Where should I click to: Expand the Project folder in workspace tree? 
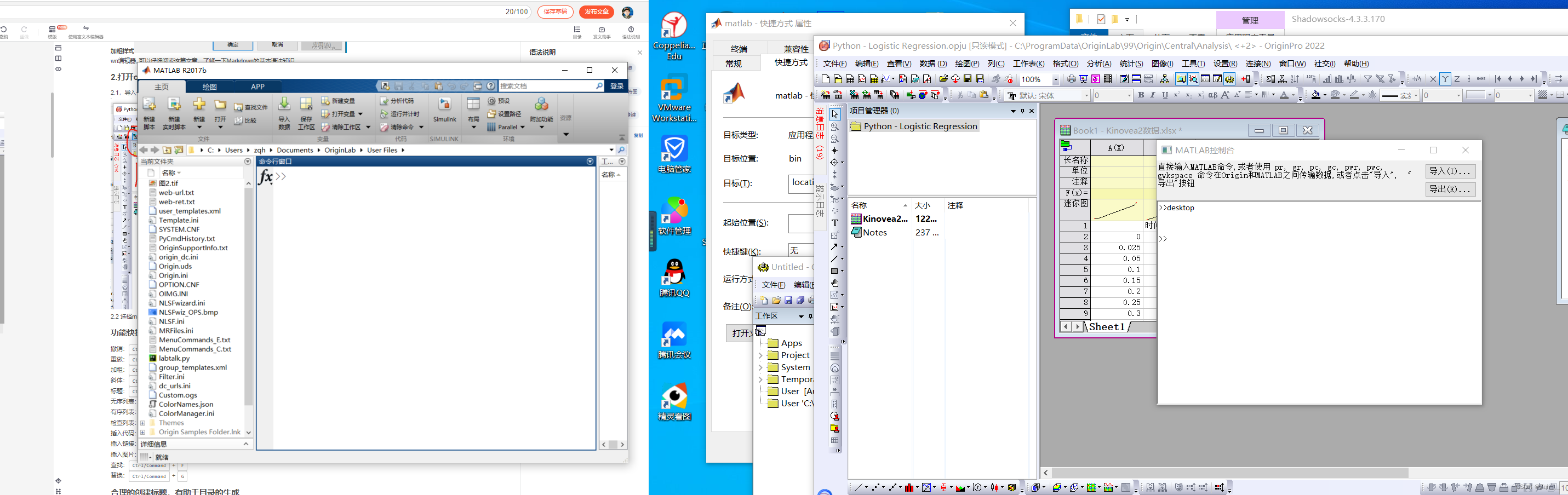pos(760,355)
